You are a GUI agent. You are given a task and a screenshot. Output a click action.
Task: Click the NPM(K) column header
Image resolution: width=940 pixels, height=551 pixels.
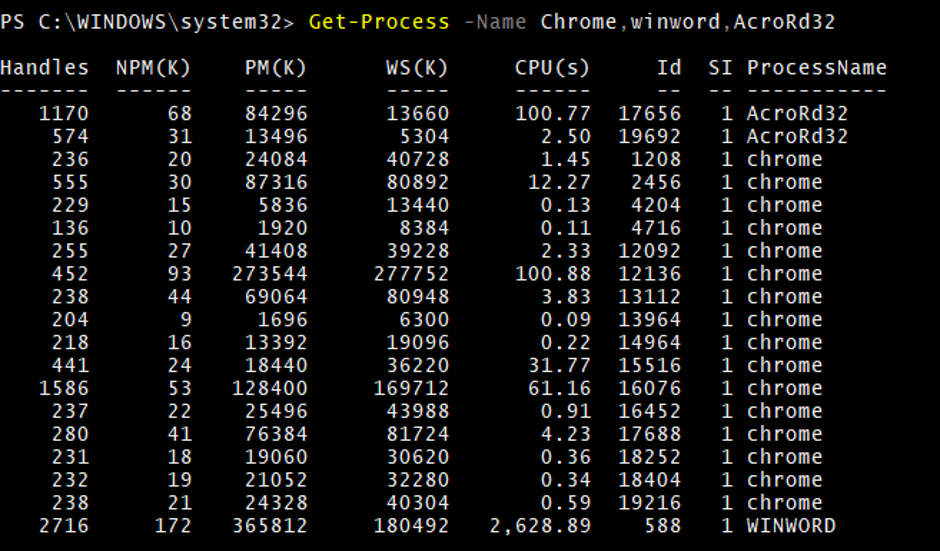point(153,68)
